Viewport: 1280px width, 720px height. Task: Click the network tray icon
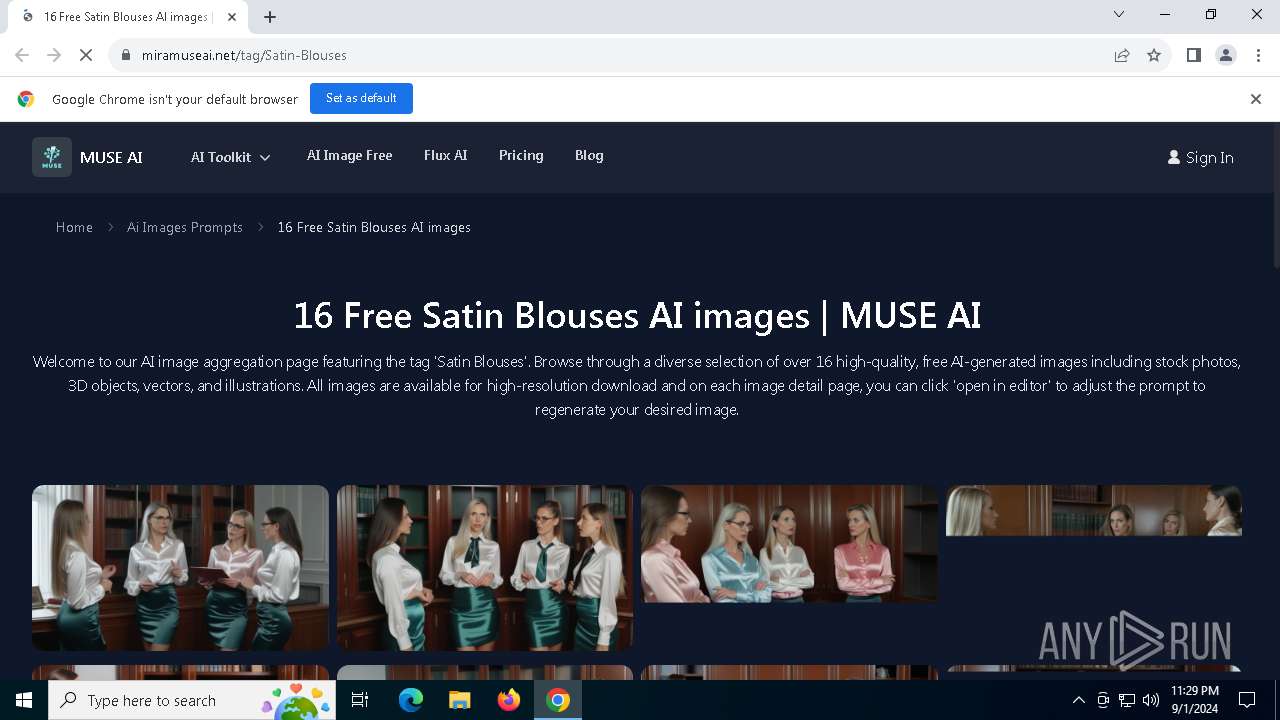tap(1127, 700)
